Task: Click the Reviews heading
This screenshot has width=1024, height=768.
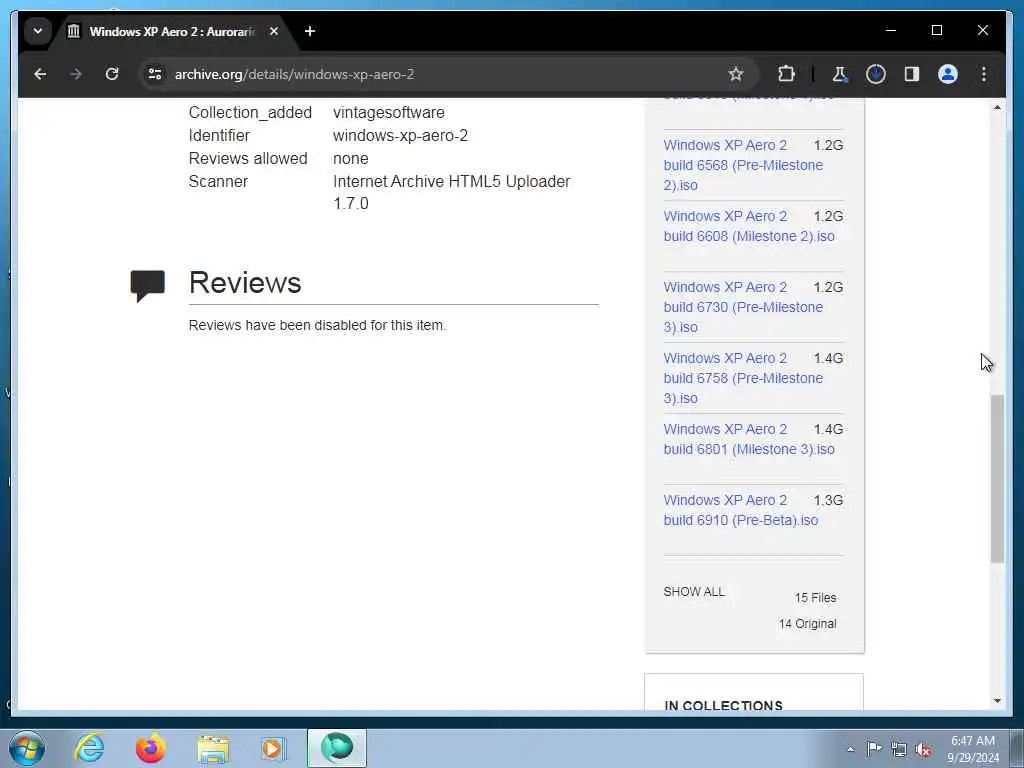Action: (245, 282)
